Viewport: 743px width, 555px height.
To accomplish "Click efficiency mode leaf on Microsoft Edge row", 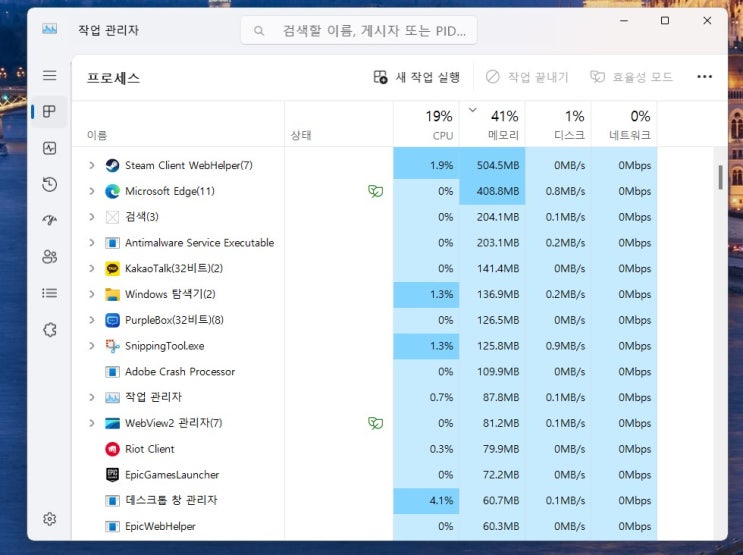I will pyautogui.click(x=375, y=191).
